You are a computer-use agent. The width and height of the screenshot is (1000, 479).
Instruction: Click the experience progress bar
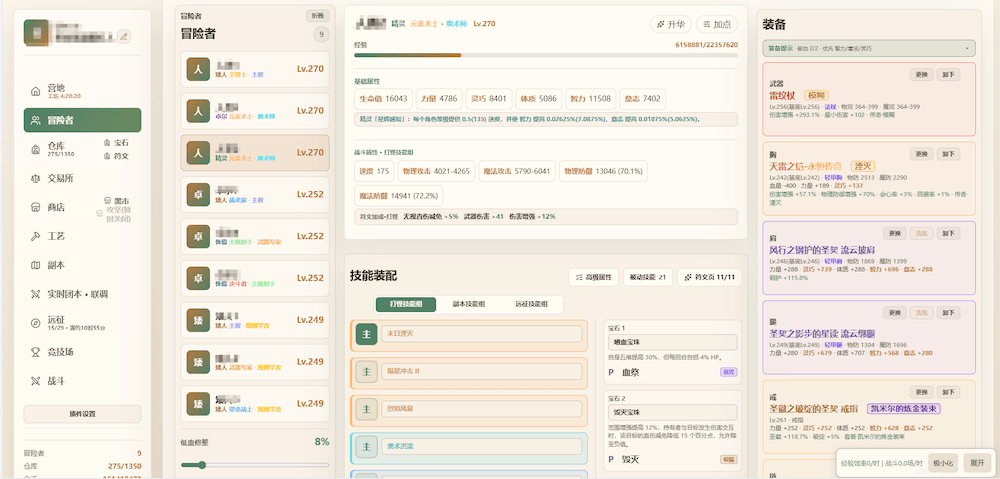click(x=546, y=55)
